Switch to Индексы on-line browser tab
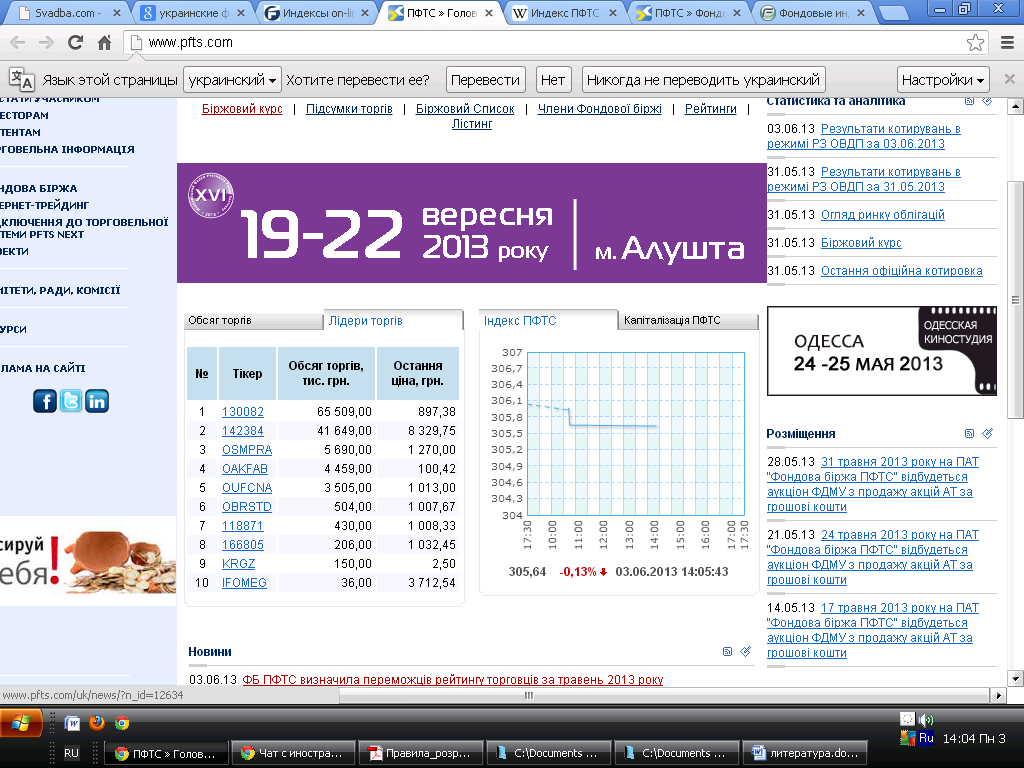Screen dimensions: 1024x768 [317, 12]
